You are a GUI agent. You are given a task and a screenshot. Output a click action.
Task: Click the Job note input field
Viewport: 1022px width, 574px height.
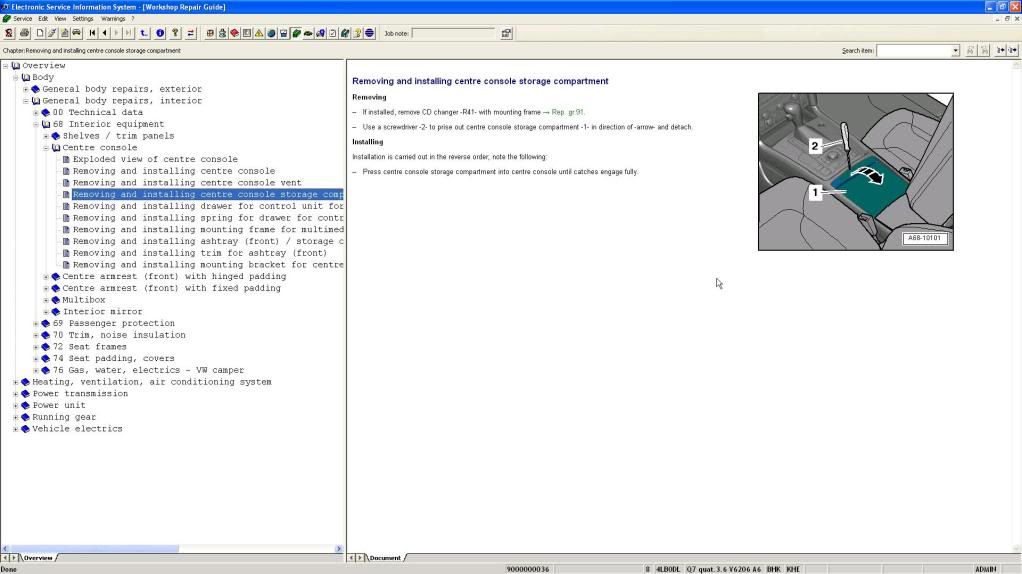coord(452,33)
